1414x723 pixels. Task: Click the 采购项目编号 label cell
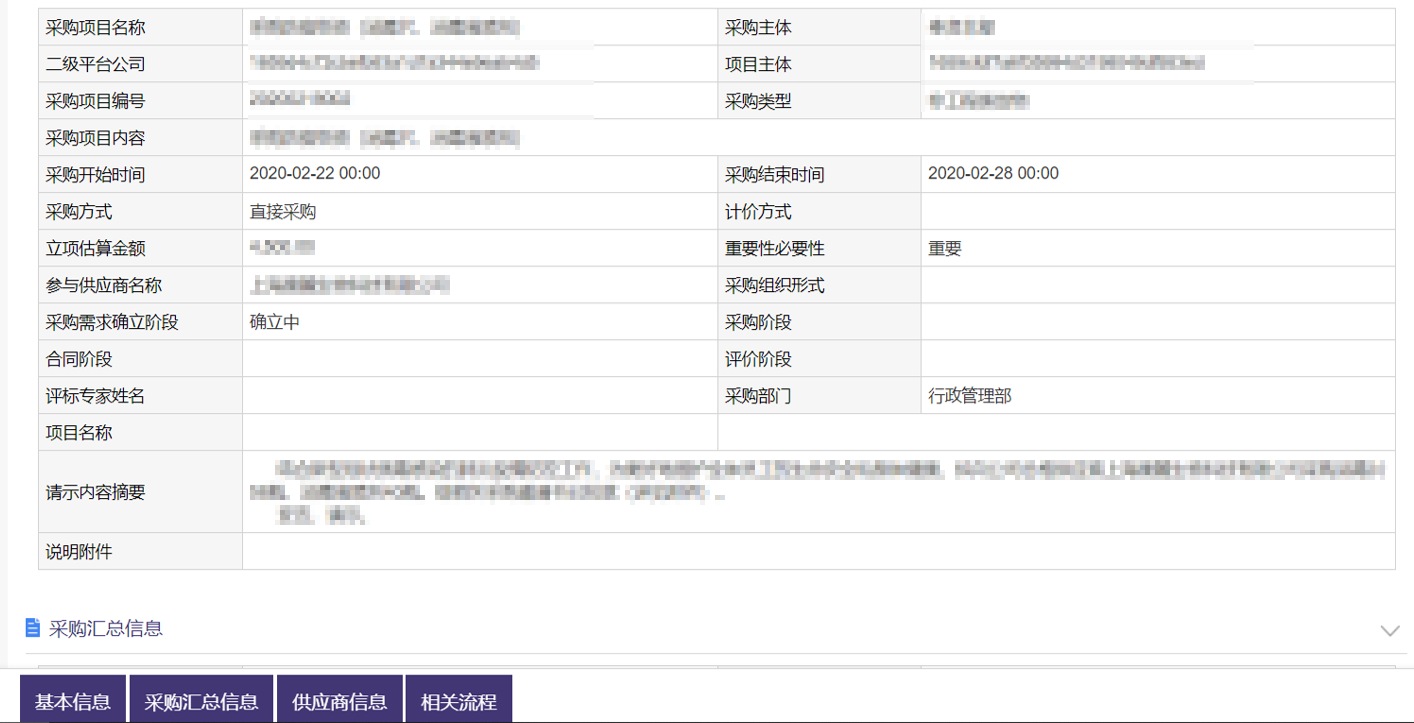(x=140, y=101)
